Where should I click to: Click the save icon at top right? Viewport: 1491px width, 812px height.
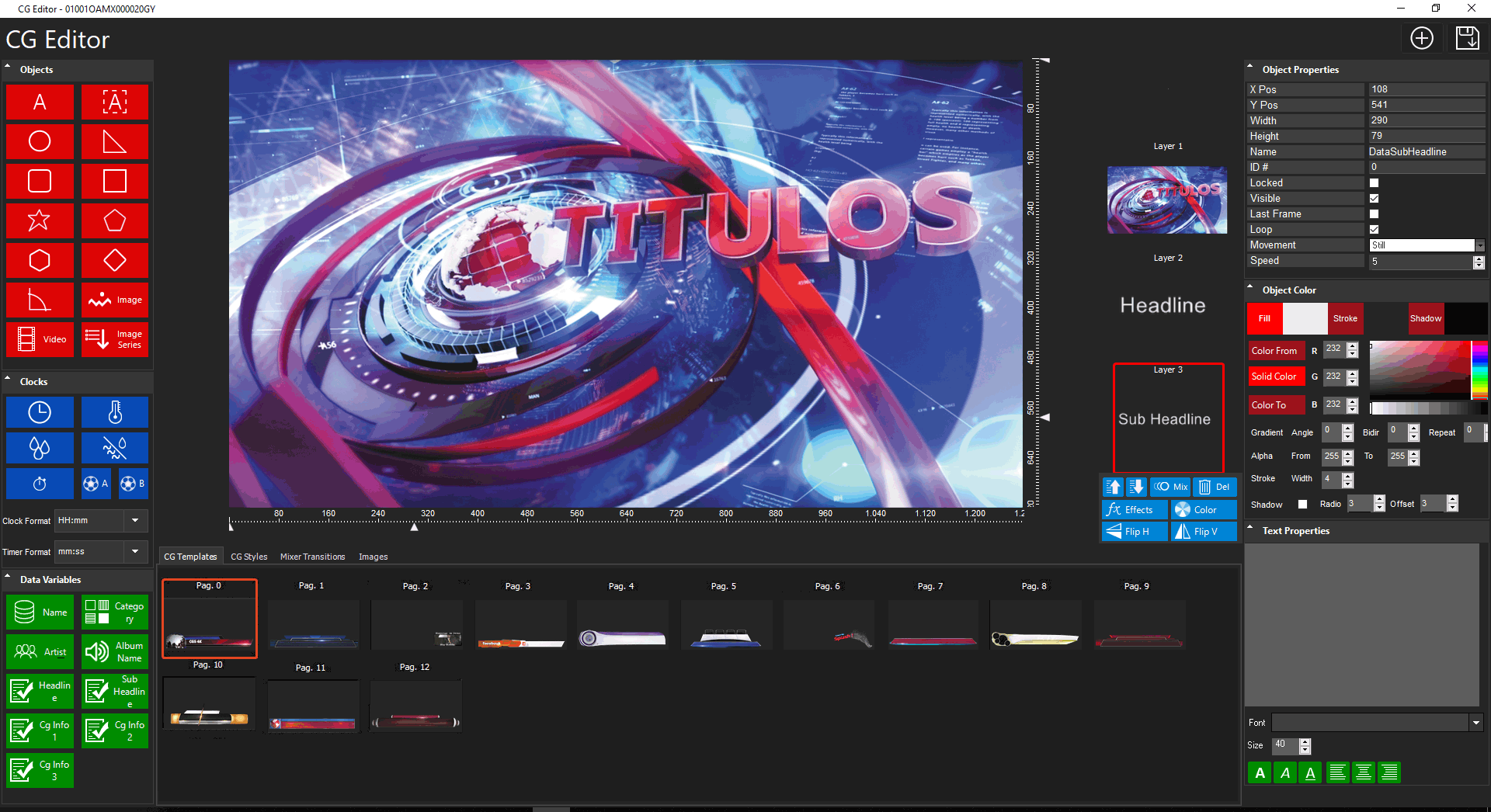pyautogui.click(x=1467, y=38)
